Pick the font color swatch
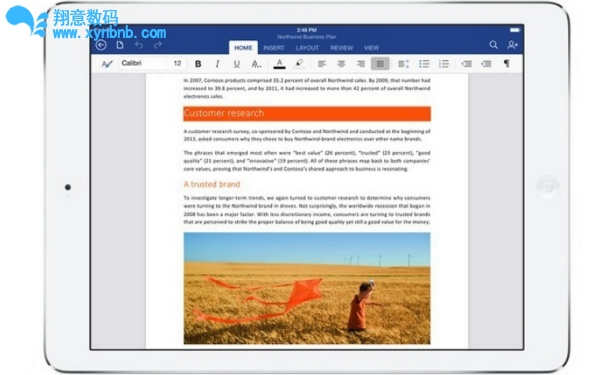Screen dimensions: 600x375 tap(279, 64)
